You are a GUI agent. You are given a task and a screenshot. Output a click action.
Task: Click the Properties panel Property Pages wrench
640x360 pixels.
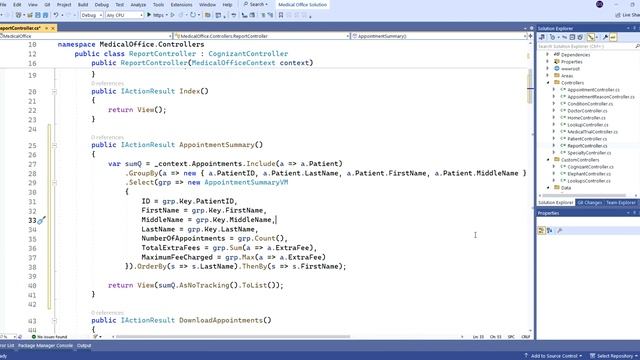point(560,231)
